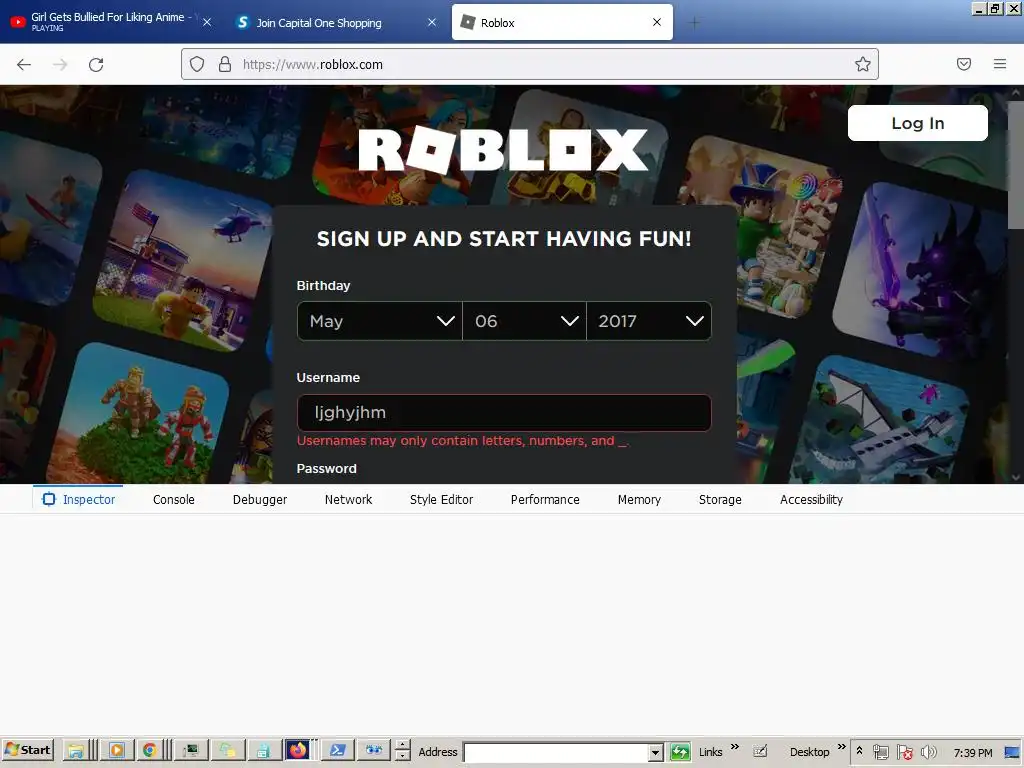Click the Links toolbar label
Viewport: 1024px width, 768px height.
coord(711,752)
